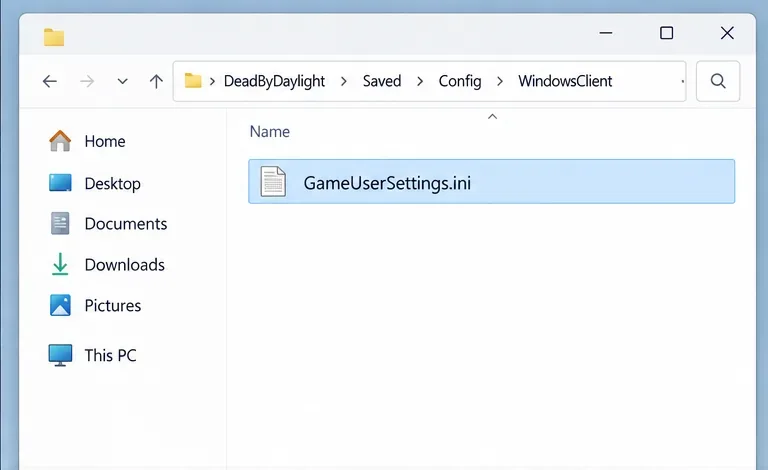Close the File Explorer window
Viewport: 768px width, 470px height.
point(727,33)
